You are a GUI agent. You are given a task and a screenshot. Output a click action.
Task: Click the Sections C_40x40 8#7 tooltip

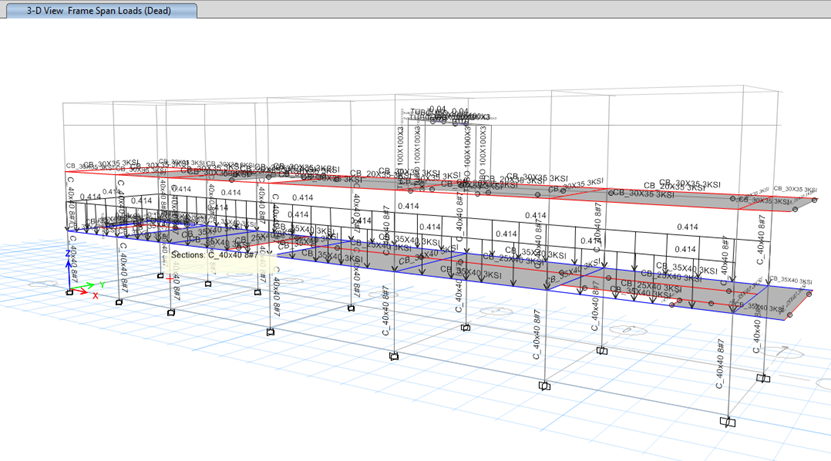[214, 255]
